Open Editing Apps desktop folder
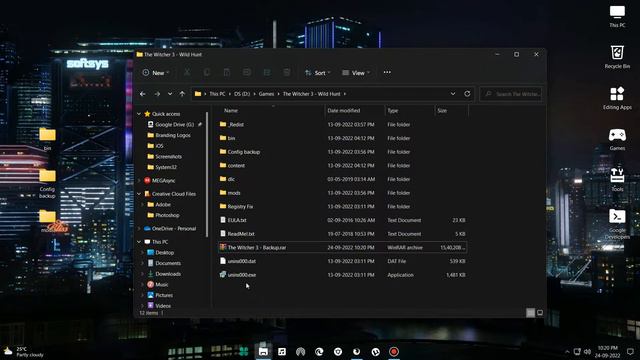 coord(617,98)
